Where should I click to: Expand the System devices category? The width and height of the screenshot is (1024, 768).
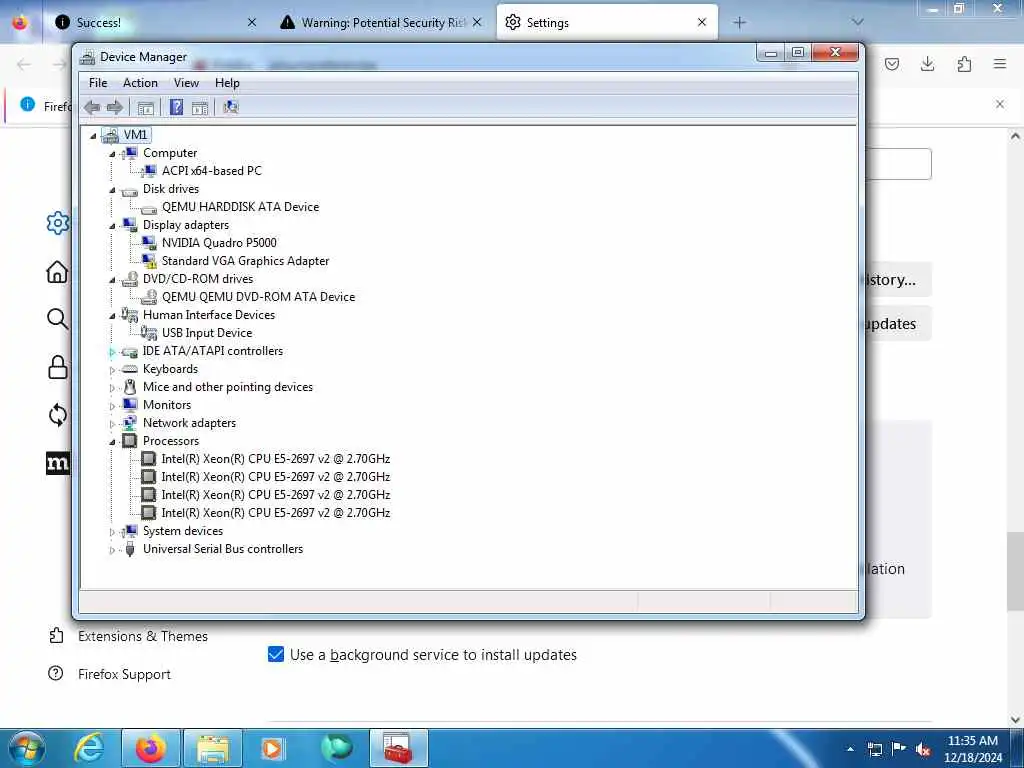point(112,532)
